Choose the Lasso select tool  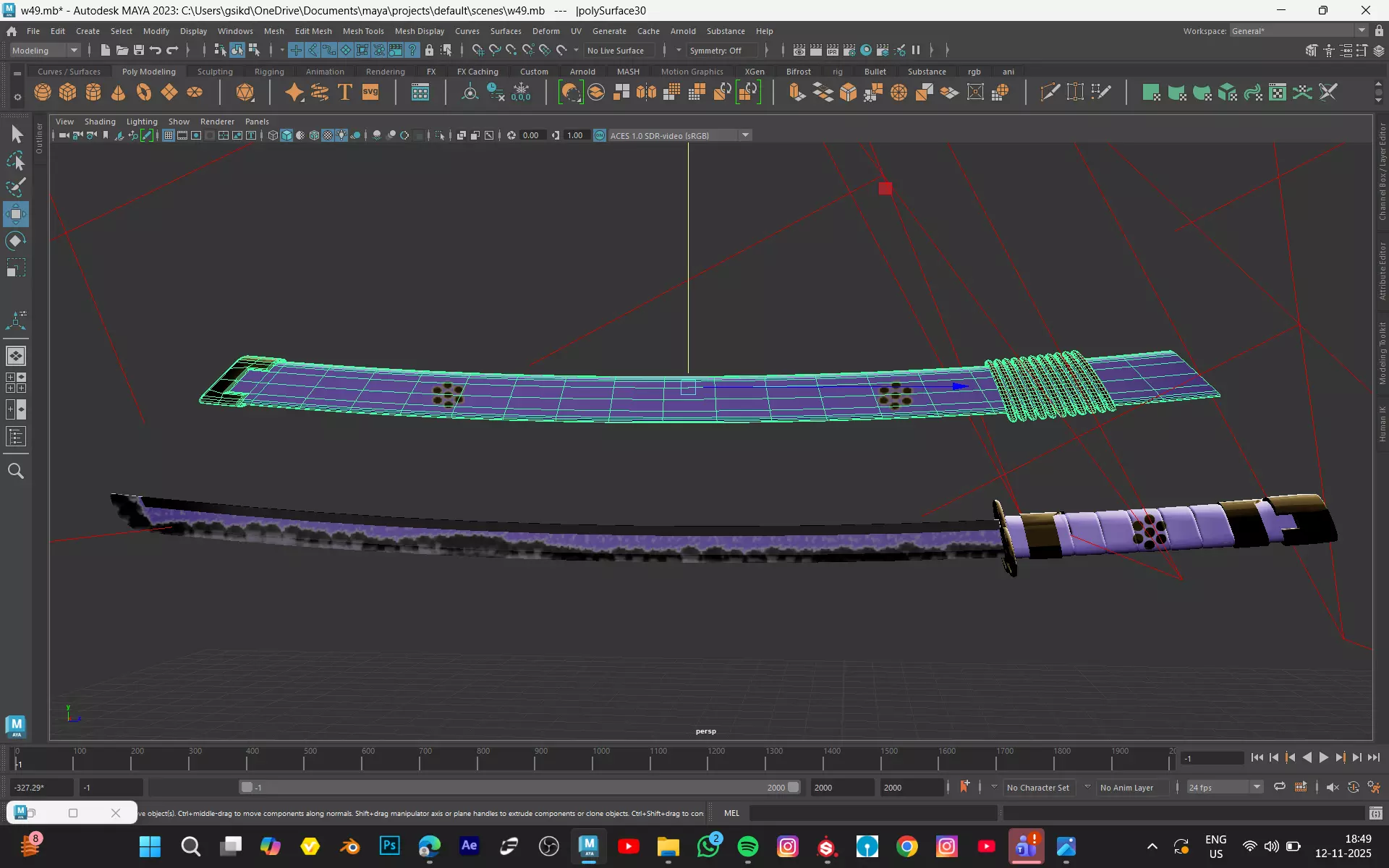[x=16, y=161]
